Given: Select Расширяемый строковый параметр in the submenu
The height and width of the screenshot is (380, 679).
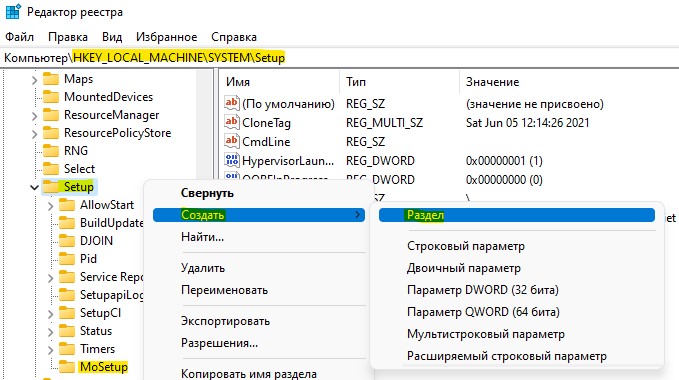Looking at the screenshot, I should tap(517, 356).
